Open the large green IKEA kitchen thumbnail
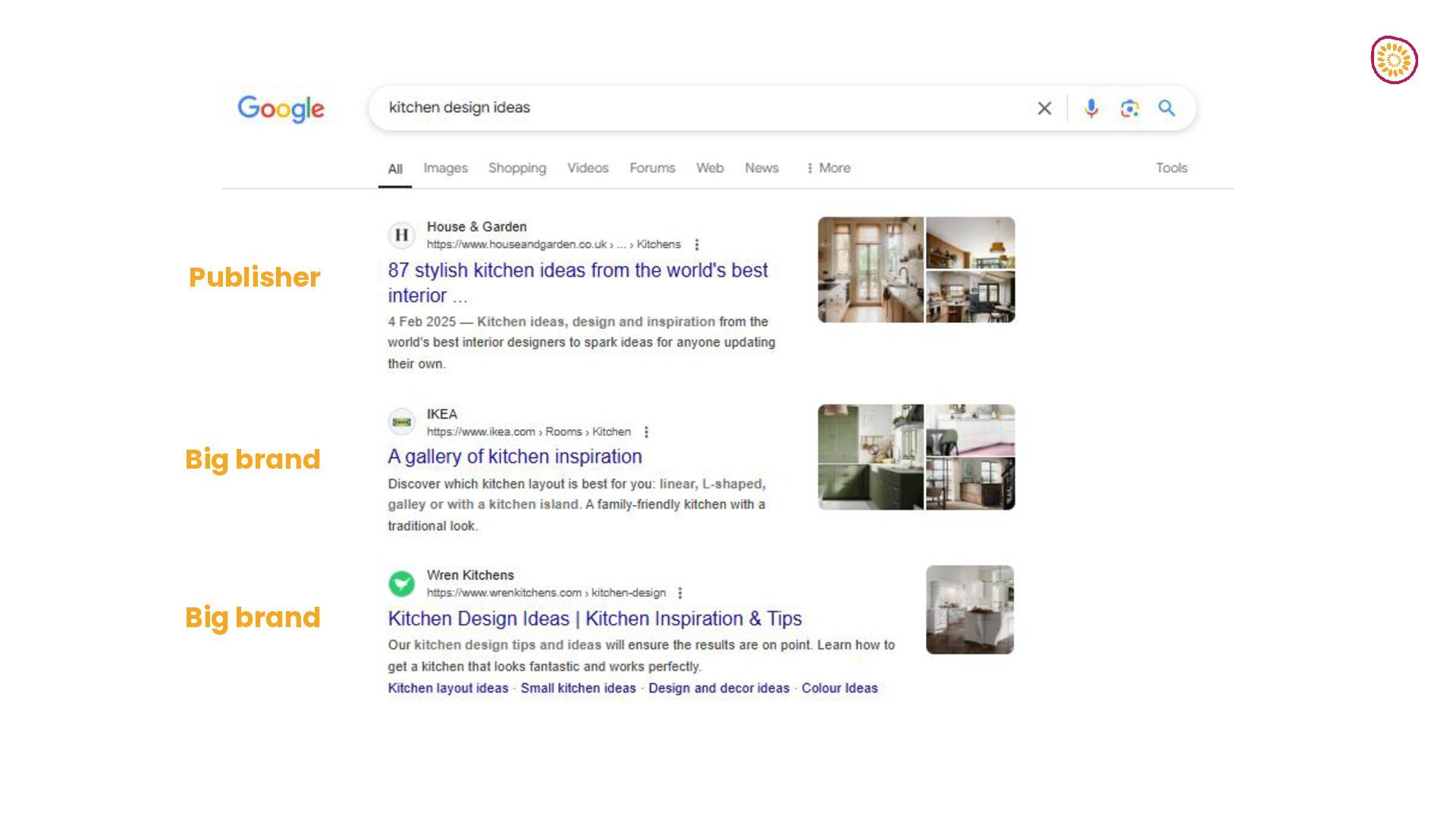The width and height of the screenshot is (1456, 819). [x=871, y=457]
